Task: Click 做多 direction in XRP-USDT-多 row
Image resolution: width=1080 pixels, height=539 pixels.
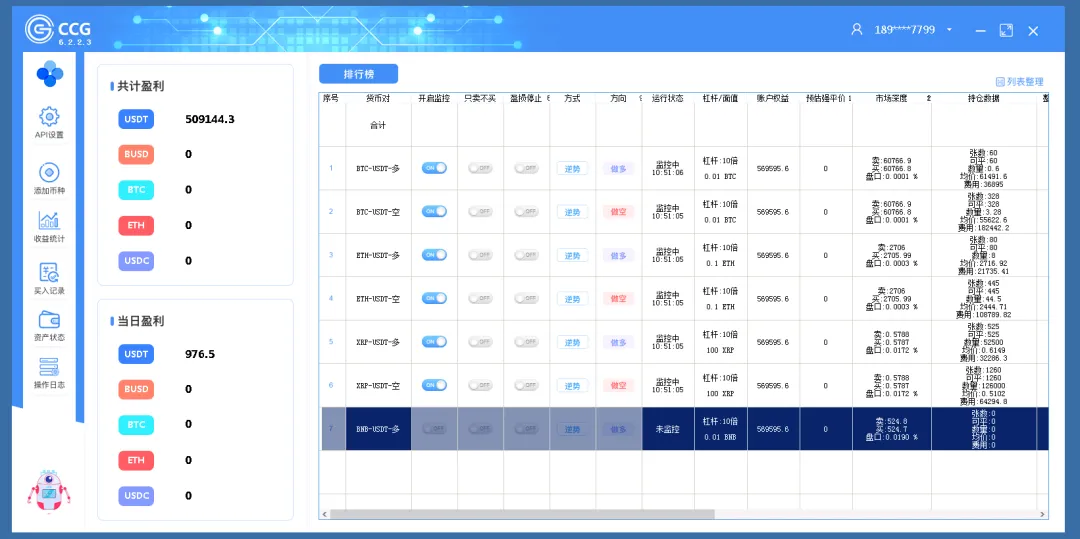Action: [x=619, y=342]
